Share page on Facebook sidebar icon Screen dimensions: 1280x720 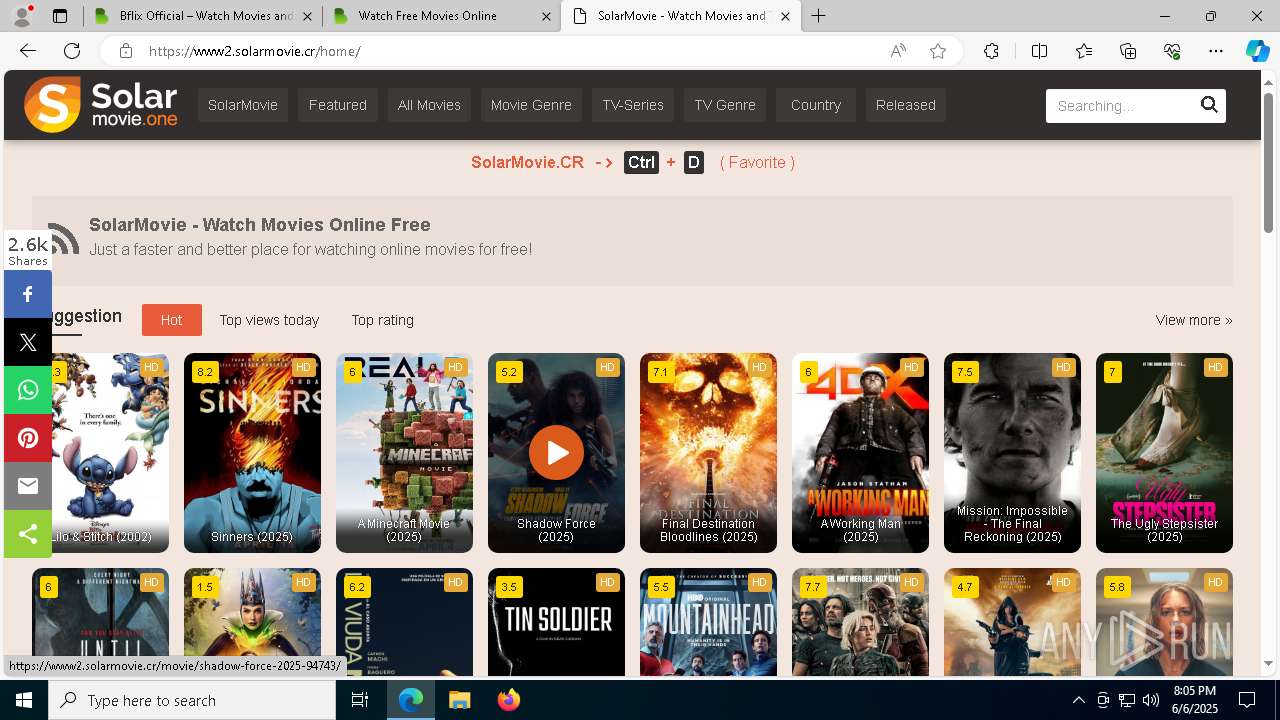(28, 294)
